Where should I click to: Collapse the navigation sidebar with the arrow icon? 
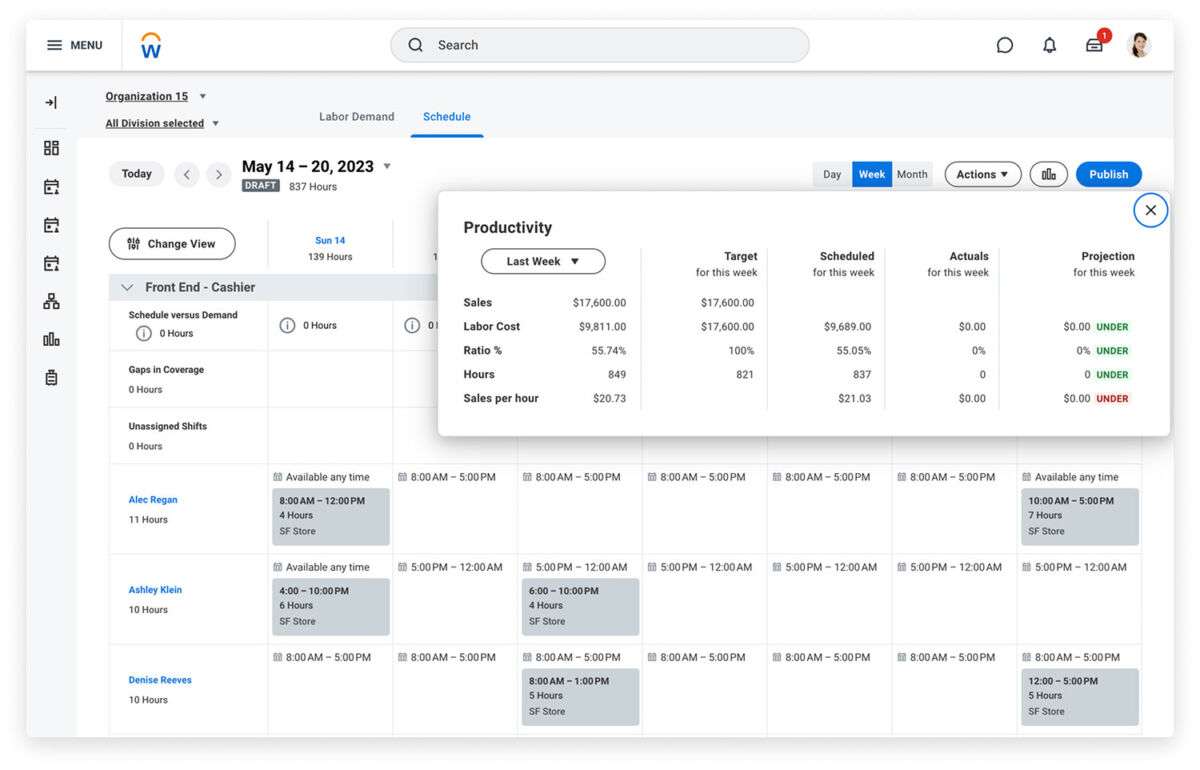[x=50, y=102]
